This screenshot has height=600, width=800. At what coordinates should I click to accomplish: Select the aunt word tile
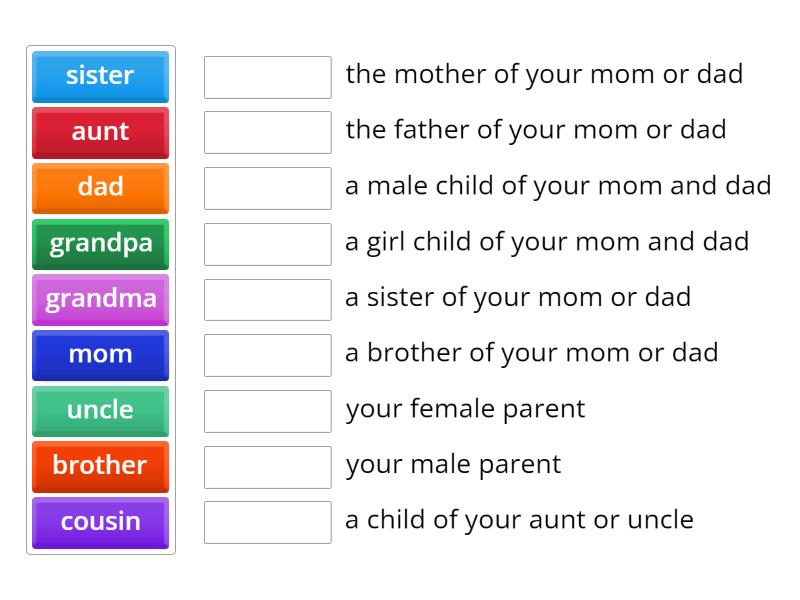[100, 132]
